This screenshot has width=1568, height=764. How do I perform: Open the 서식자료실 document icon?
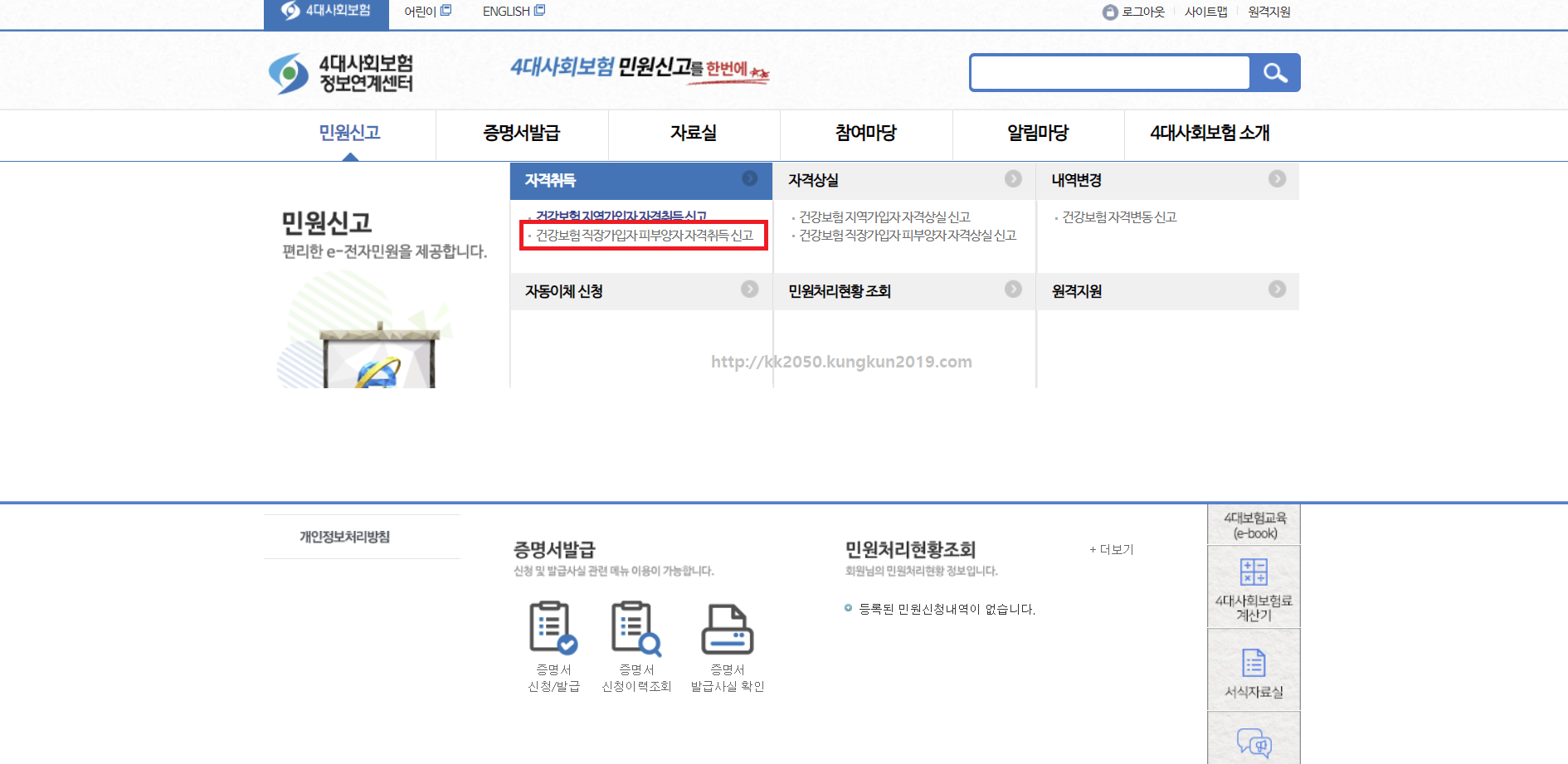click(x=1253, y=663)
